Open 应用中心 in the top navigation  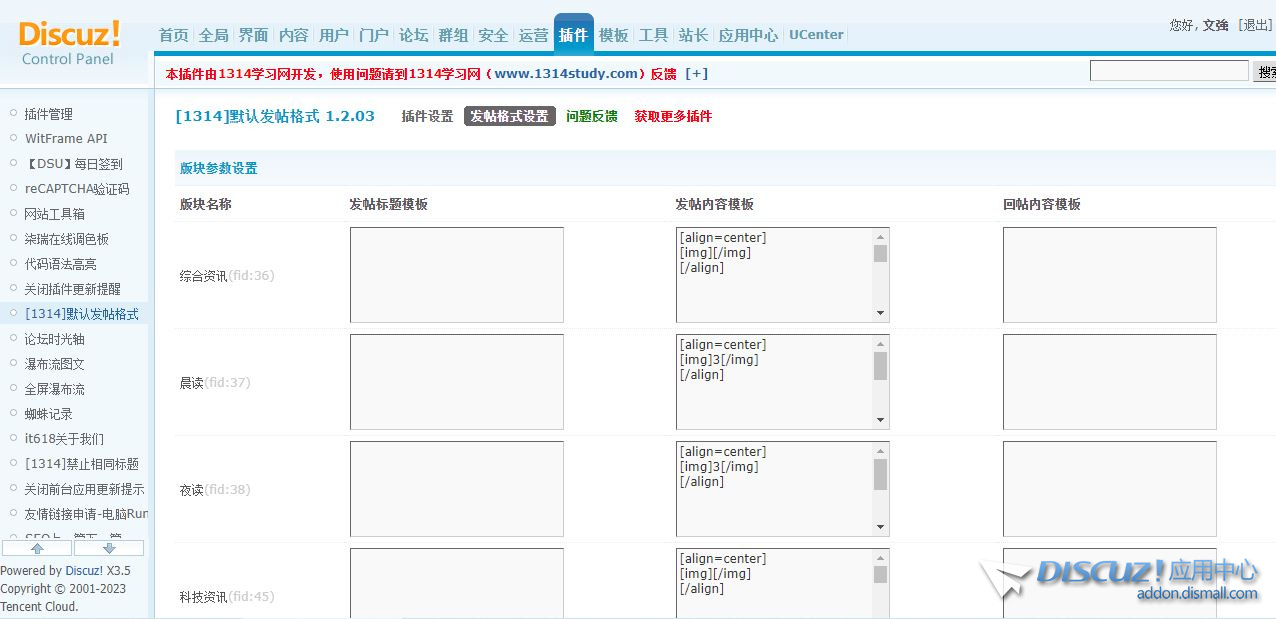tap(748, 35)
